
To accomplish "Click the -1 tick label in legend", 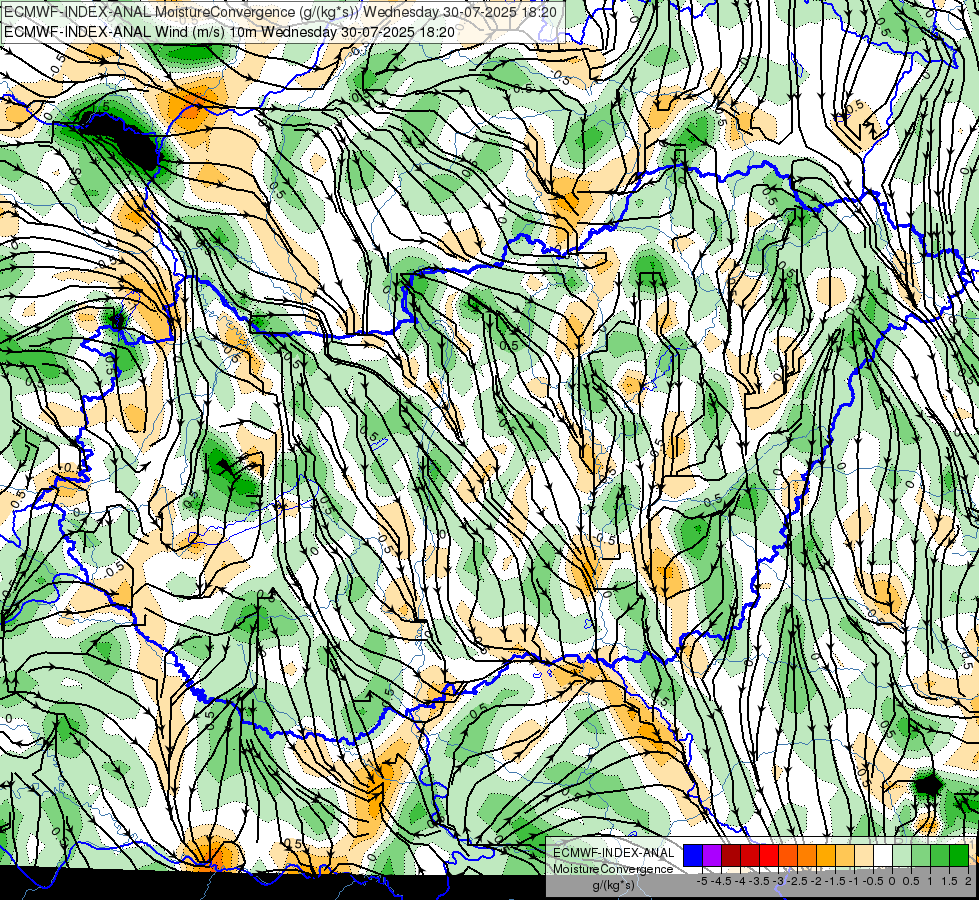I will tap(854, 881).
